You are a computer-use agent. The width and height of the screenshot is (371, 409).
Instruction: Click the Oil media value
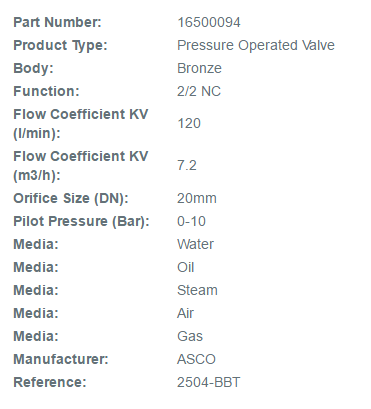(x=186, y=267)
